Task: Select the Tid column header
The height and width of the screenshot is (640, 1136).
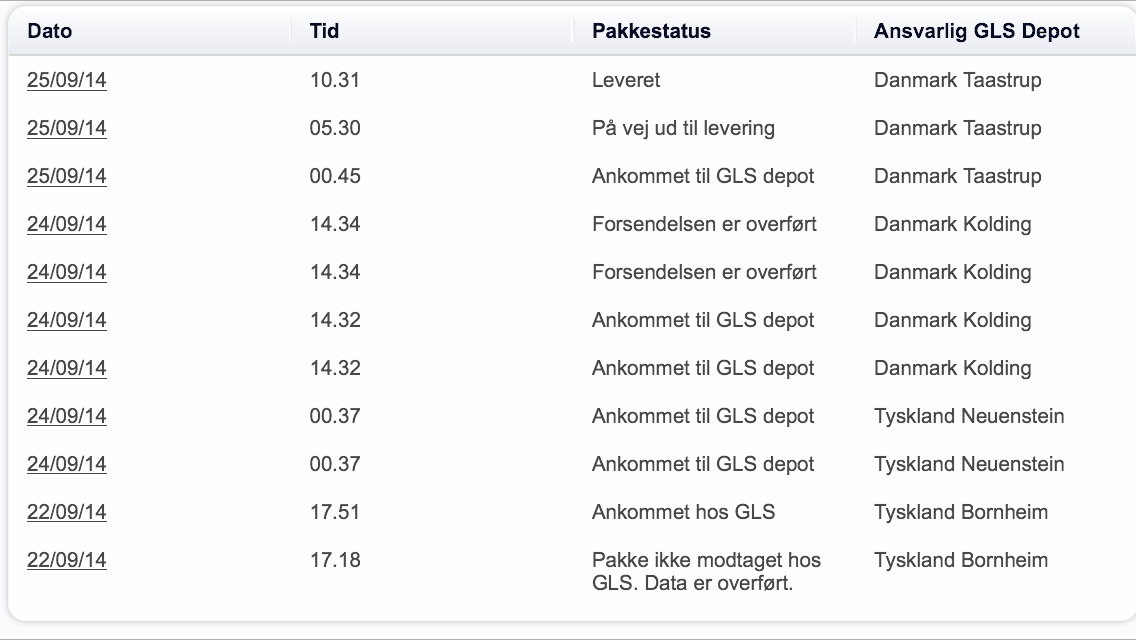Action: [x=325, y=31]
